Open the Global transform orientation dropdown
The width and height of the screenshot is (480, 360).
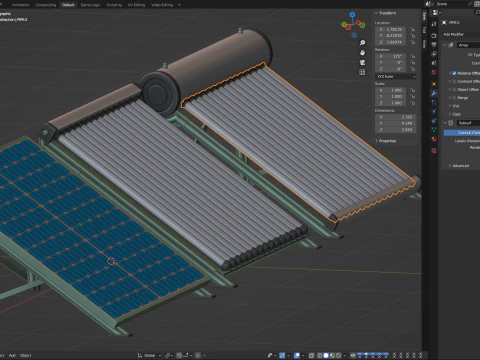(150, 355)
